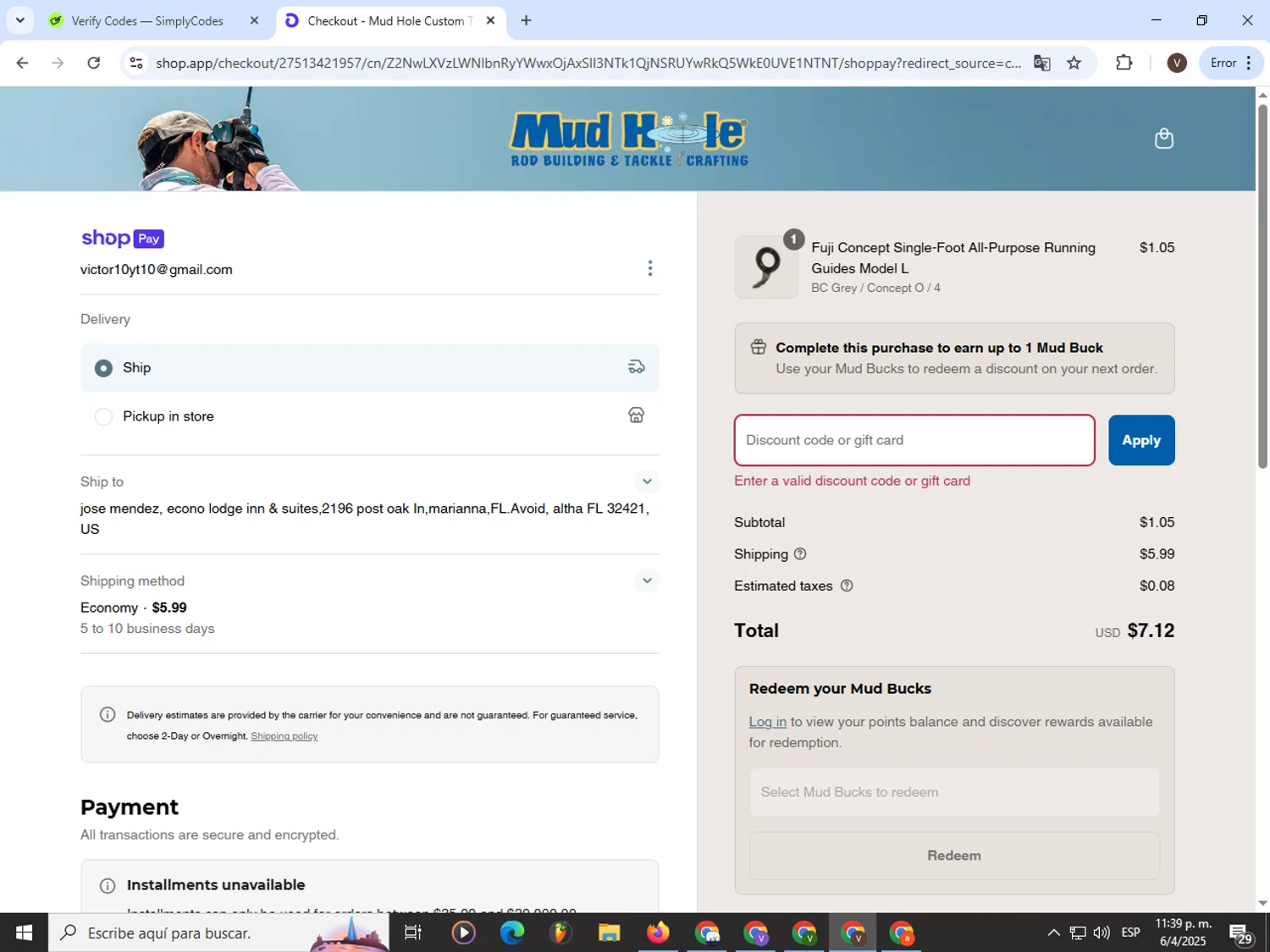Open the media player taskbar icon
1270x952 pixels.
pyautogui.click(x=463, y=933)
